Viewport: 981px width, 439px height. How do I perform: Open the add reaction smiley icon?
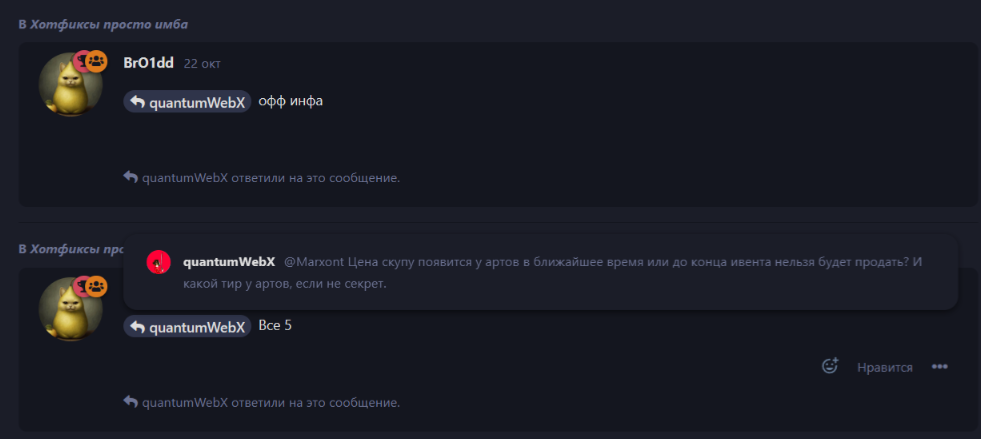click(829, 366)
